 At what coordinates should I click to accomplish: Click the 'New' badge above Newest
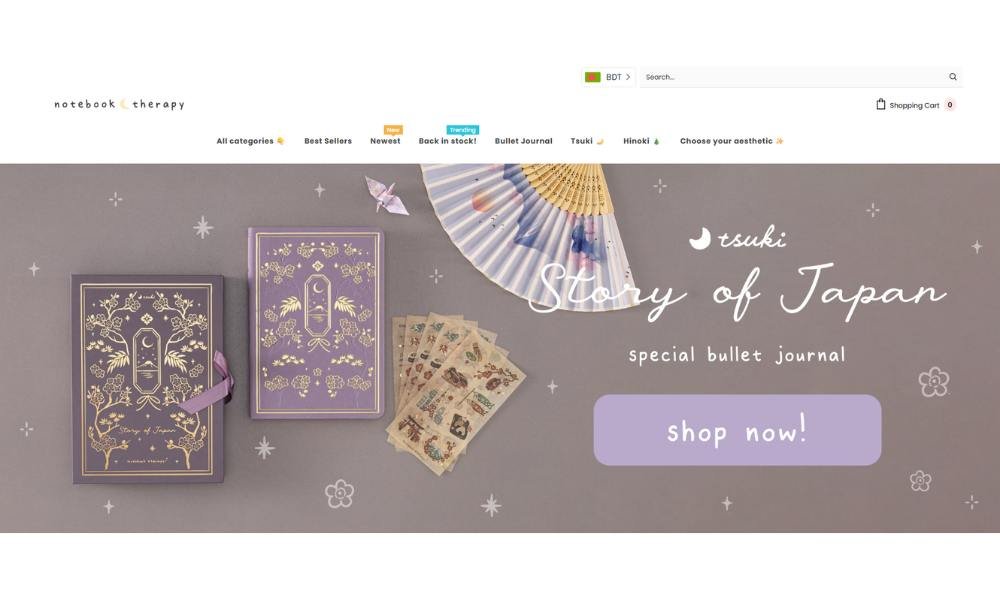pyautogui.click(x=393, y=129)
